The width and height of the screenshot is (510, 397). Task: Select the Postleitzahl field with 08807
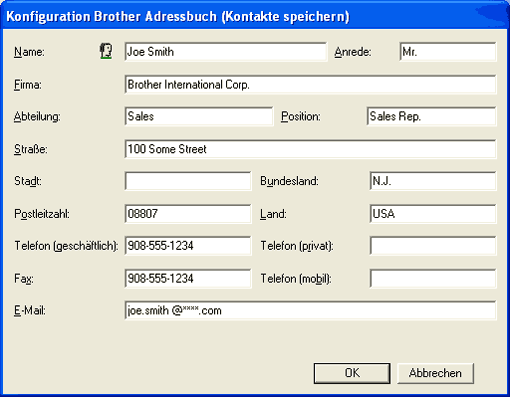coord(188,214)
